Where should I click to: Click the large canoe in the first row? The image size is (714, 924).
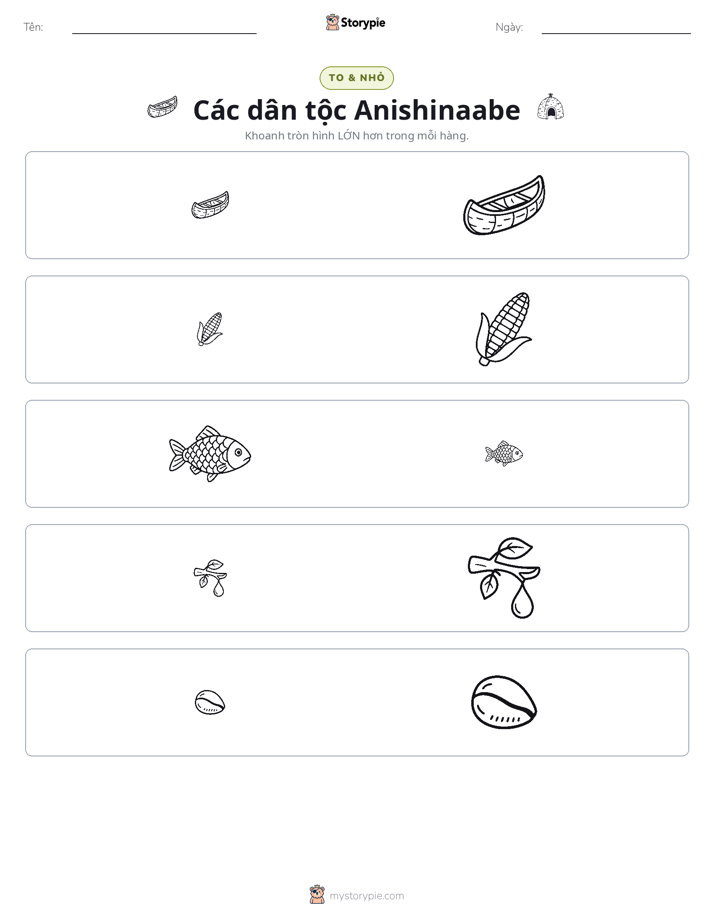coord(504,205)
